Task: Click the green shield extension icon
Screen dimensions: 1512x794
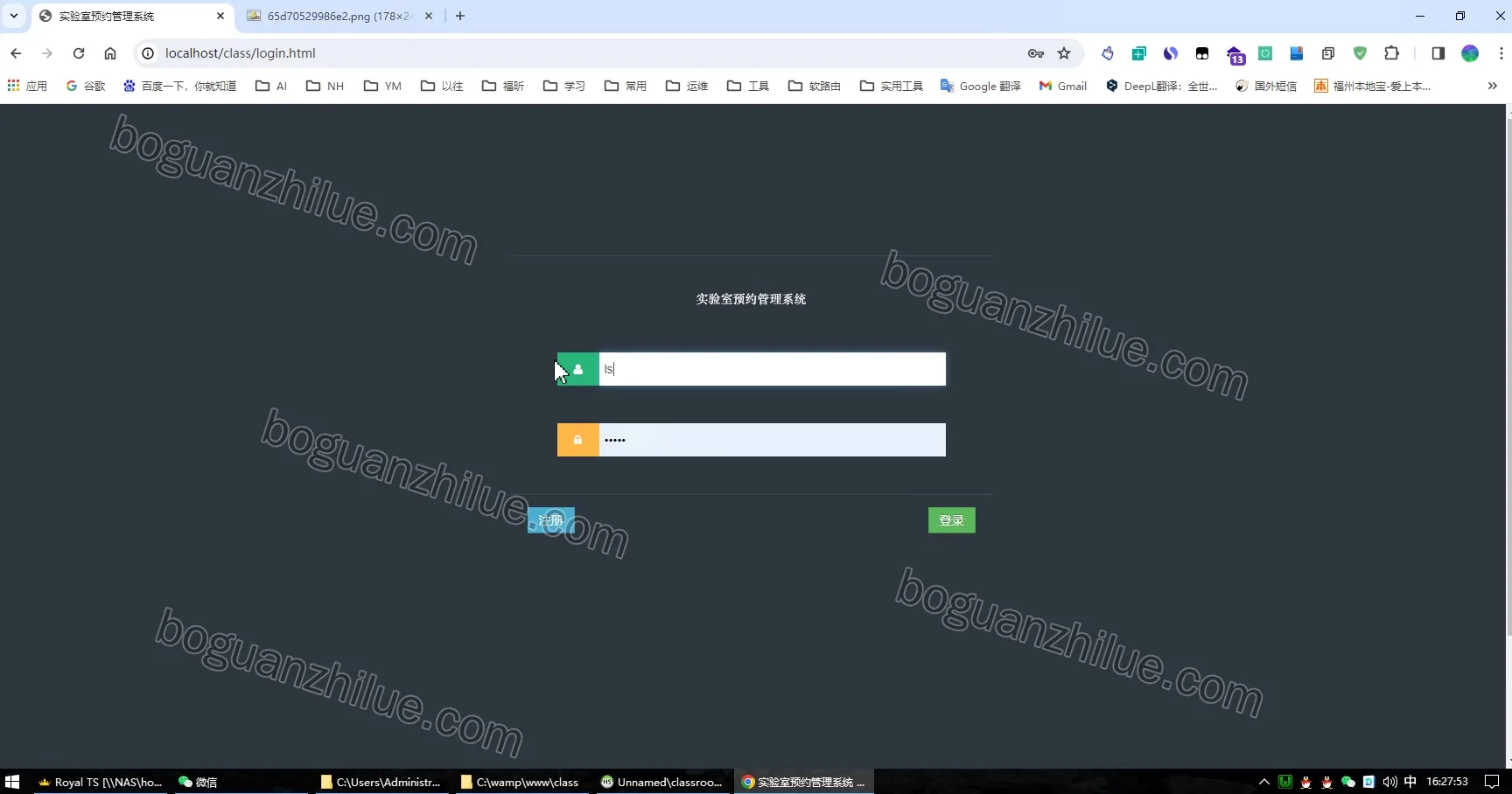Action: click(x=1360, y=53)
